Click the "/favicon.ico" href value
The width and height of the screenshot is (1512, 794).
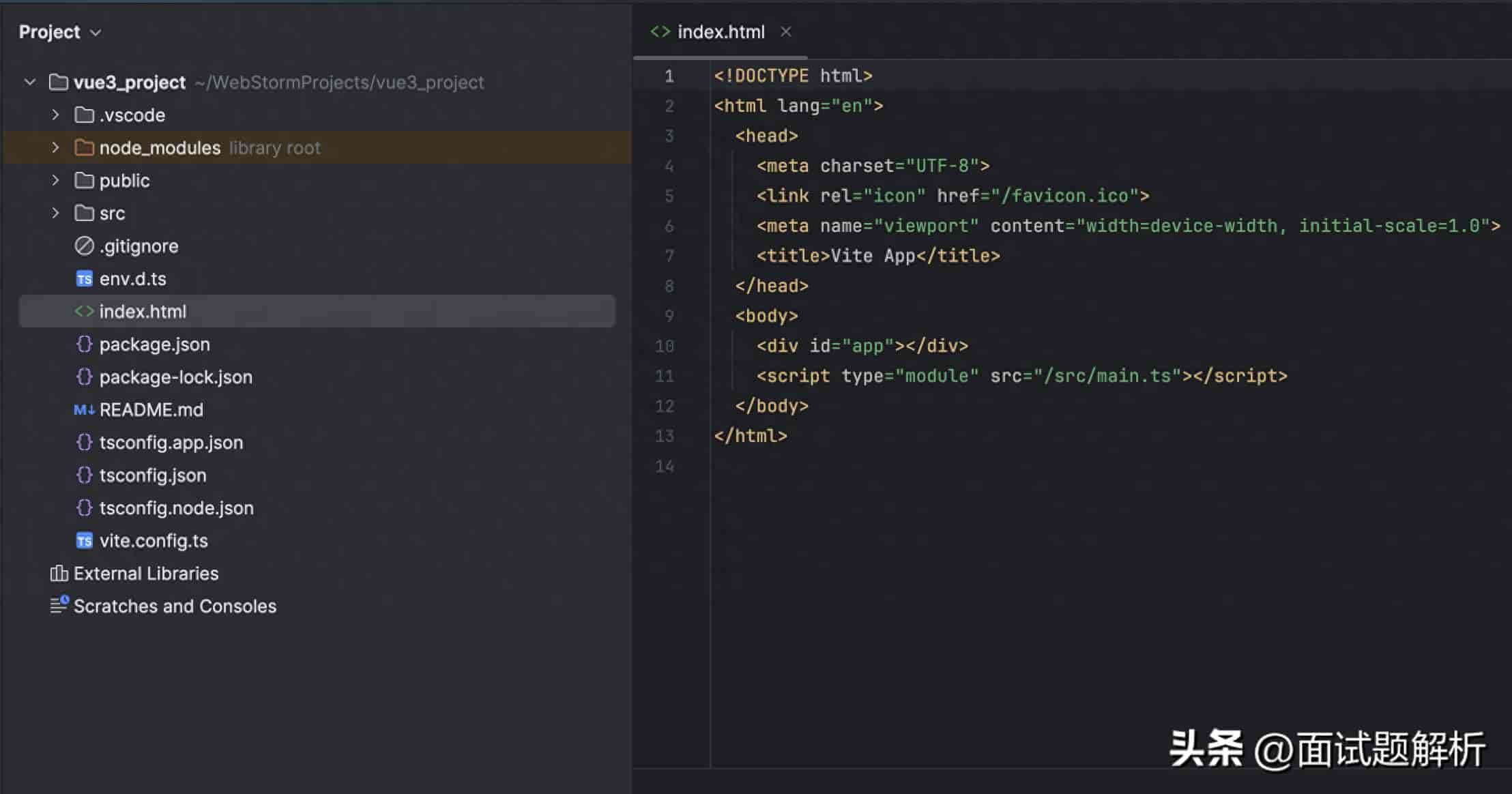point(1064,196)
